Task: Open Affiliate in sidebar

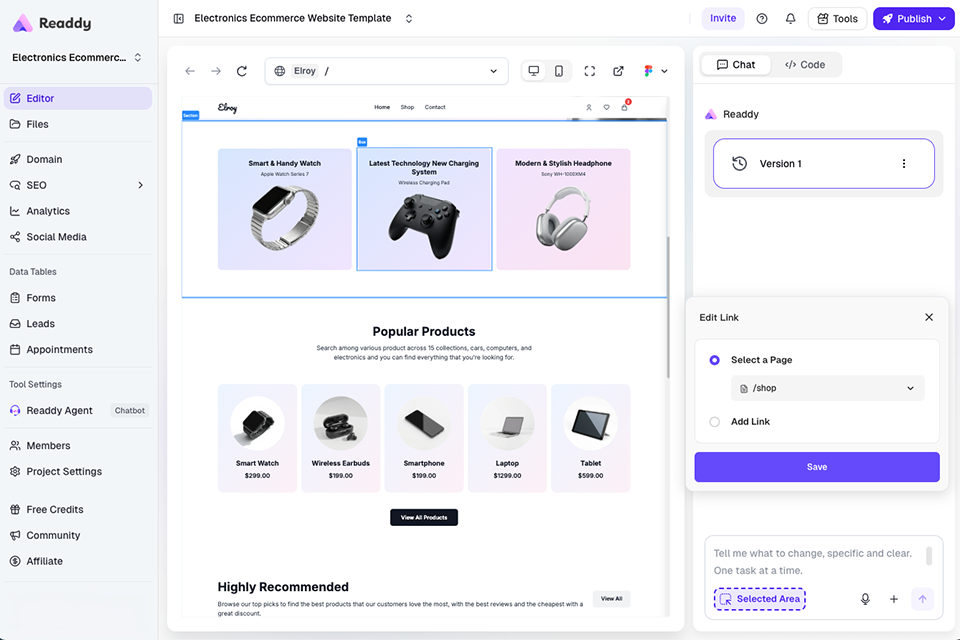Action: click(x=78, y=561)
